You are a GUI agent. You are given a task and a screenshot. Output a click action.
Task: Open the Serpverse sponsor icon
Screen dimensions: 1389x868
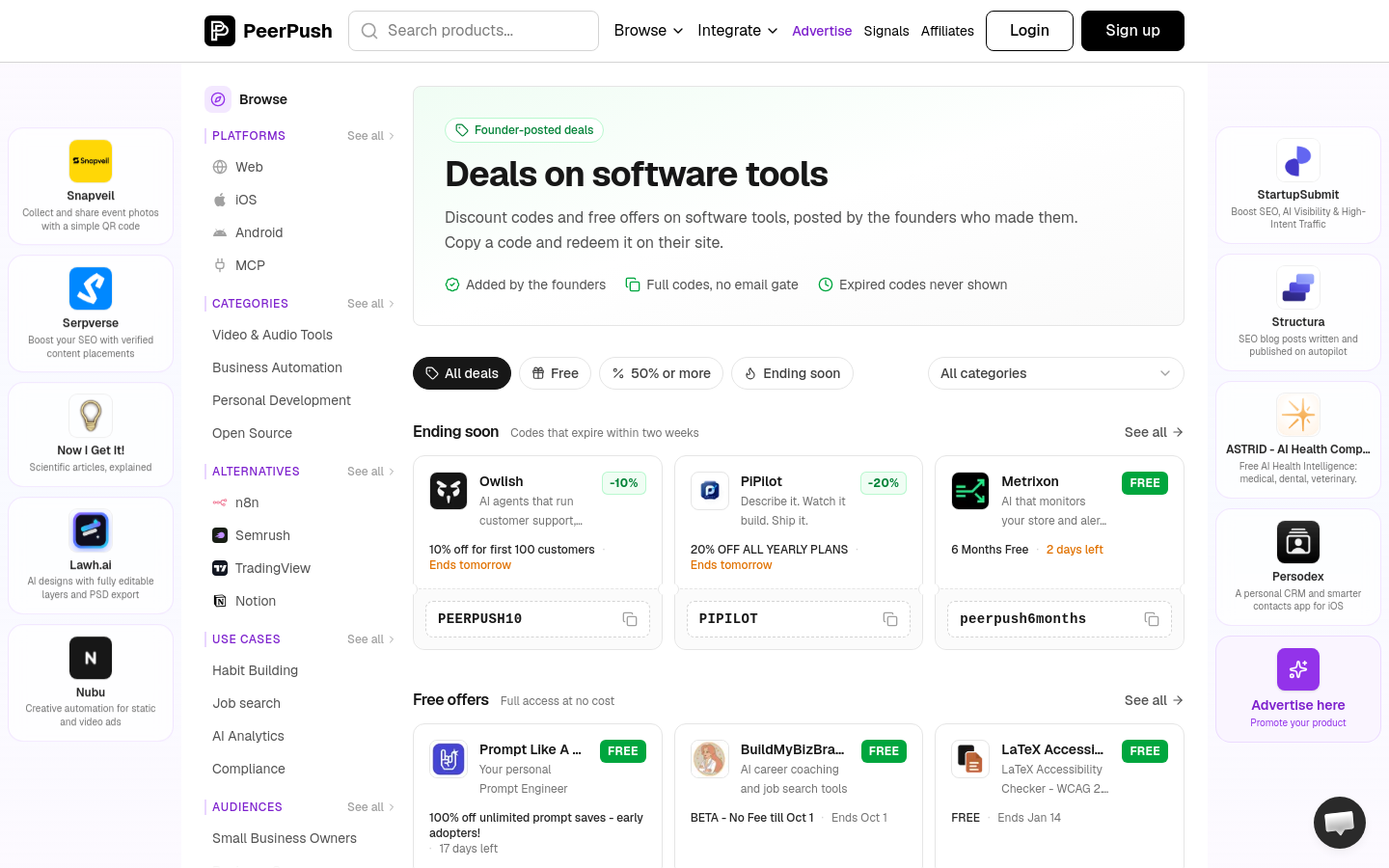pos(91,288)
